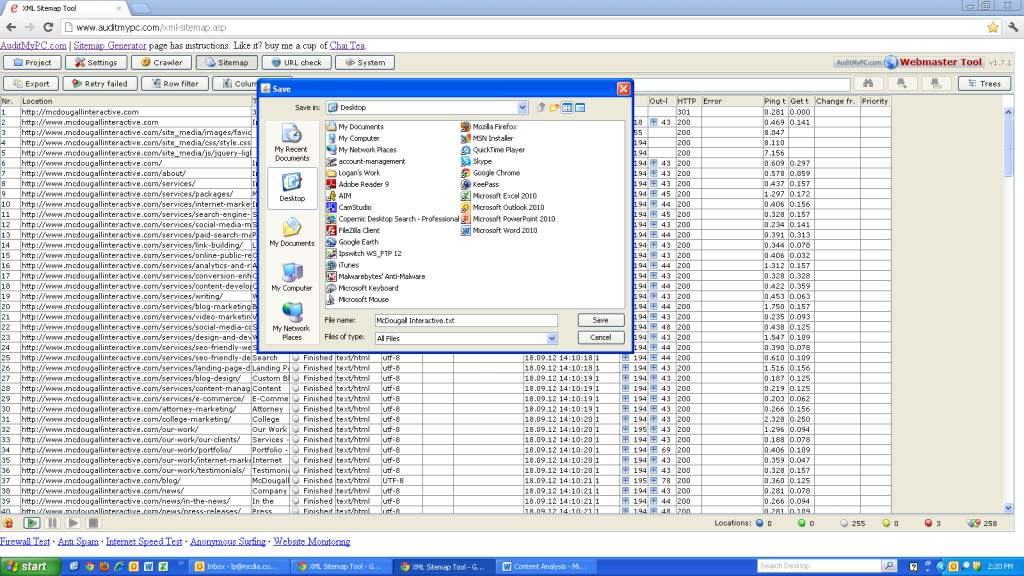This screenshot has width=1024, height=576.
Task: Switch to Details view in Save dialog
Action: pos(579,107)
